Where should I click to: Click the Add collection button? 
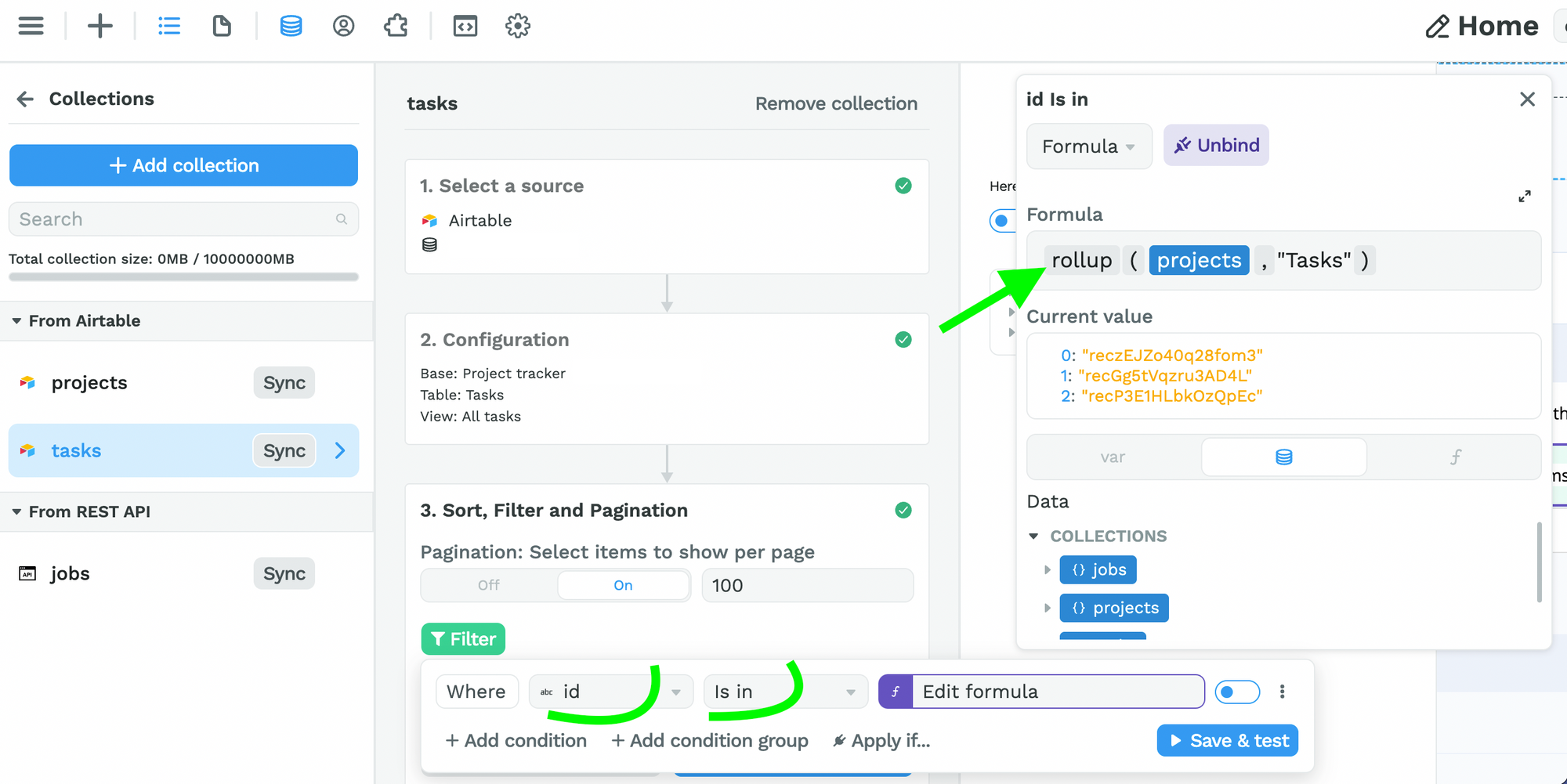183,165
